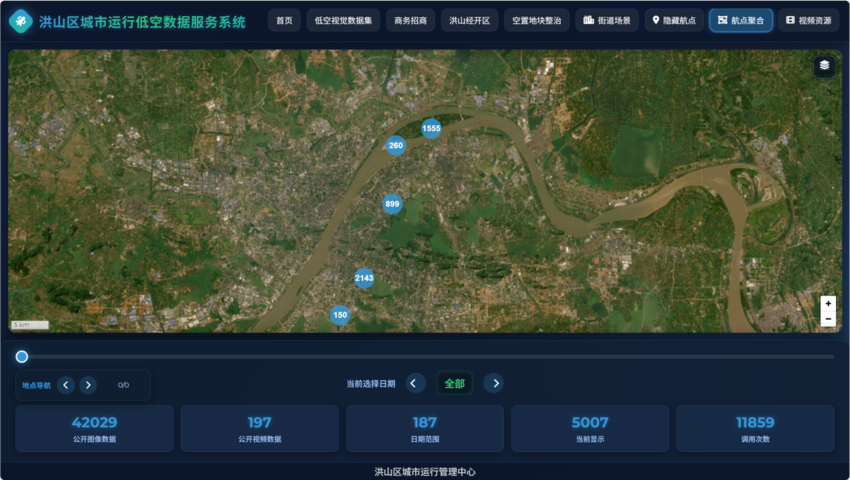This screenshot has height=480, width=850.
Task: Zoom in on the map
Action: (827, 303)
